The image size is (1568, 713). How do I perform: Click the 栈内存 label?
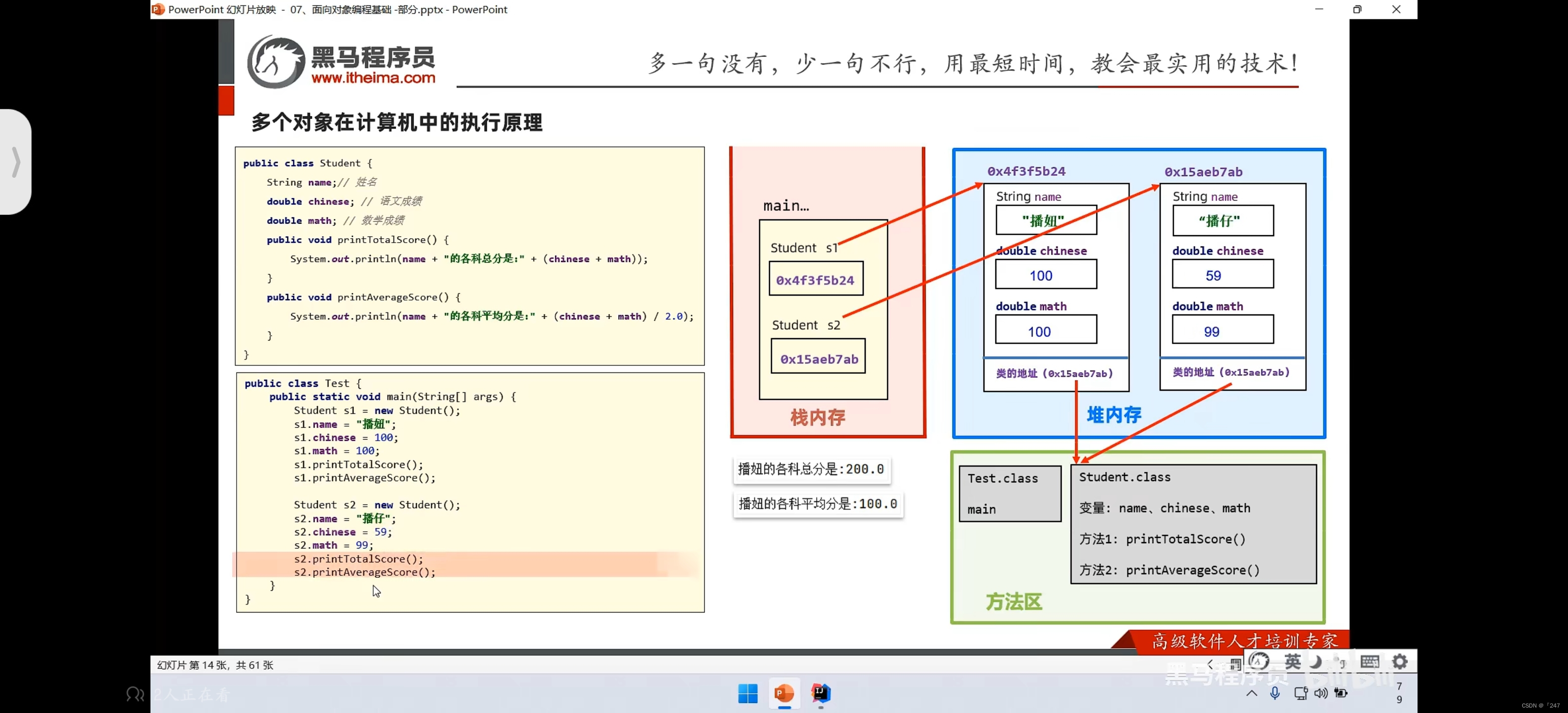[818, 417]
